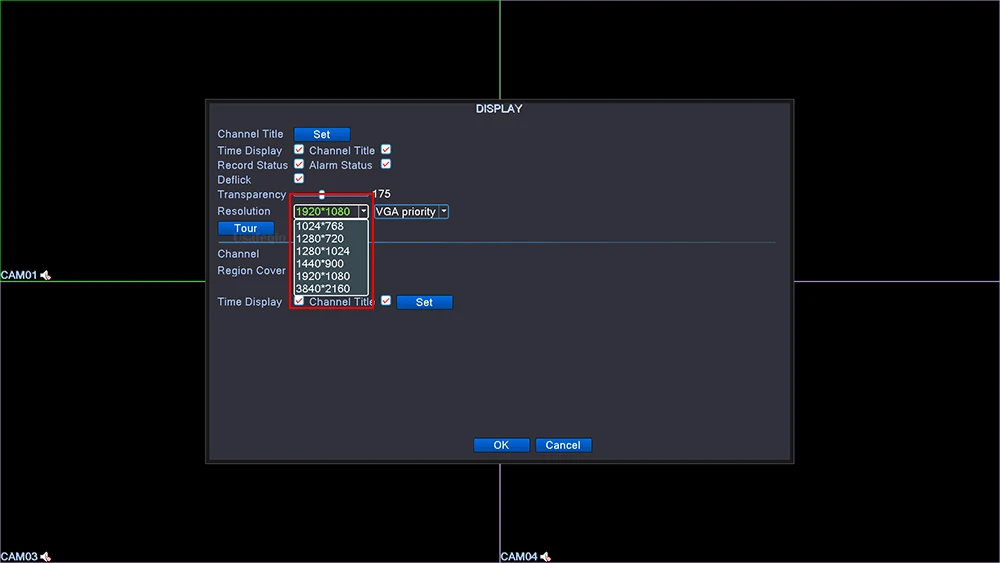Toggle the lower Time Display checkbox under the list
The height and width of the screenshot is (563, 1000).
pos(298,300)
